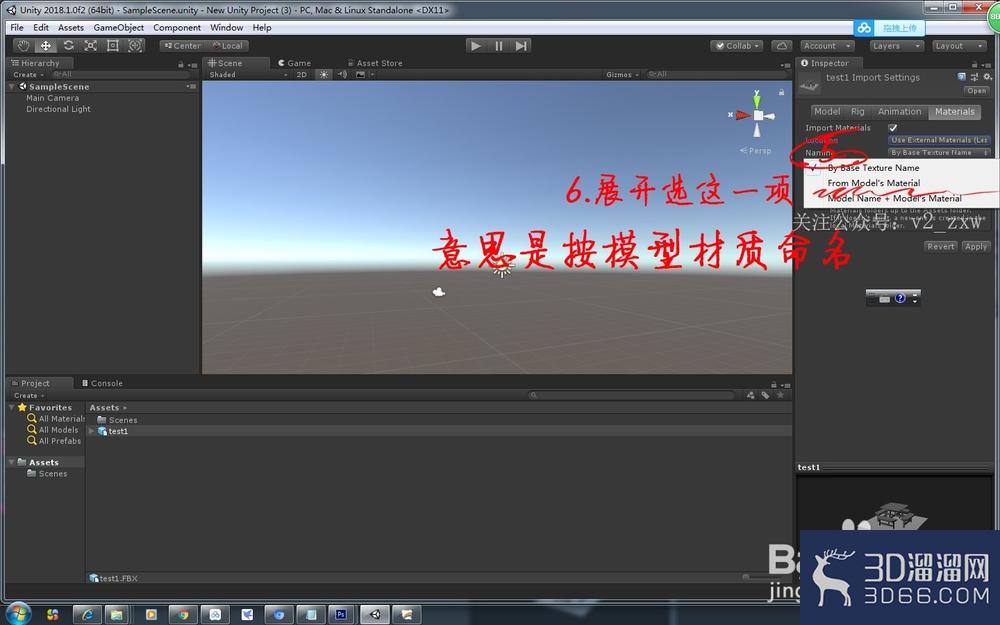1000x625 pixels.
Task: Toggle scene lighting sun icon
Action: point(324,75)
